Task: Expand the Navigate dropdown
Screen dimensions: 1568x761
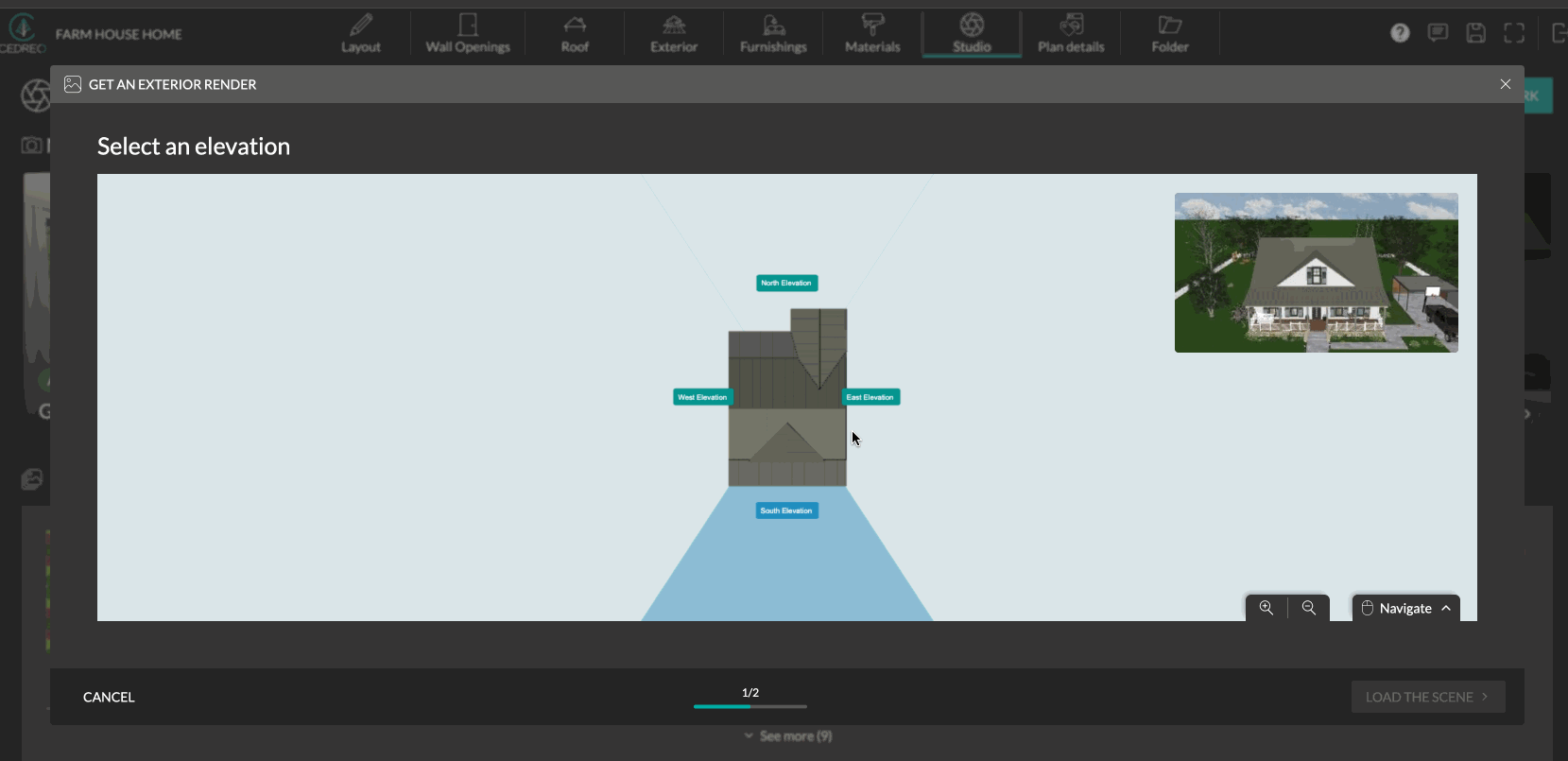Action: click(1405, 608)
